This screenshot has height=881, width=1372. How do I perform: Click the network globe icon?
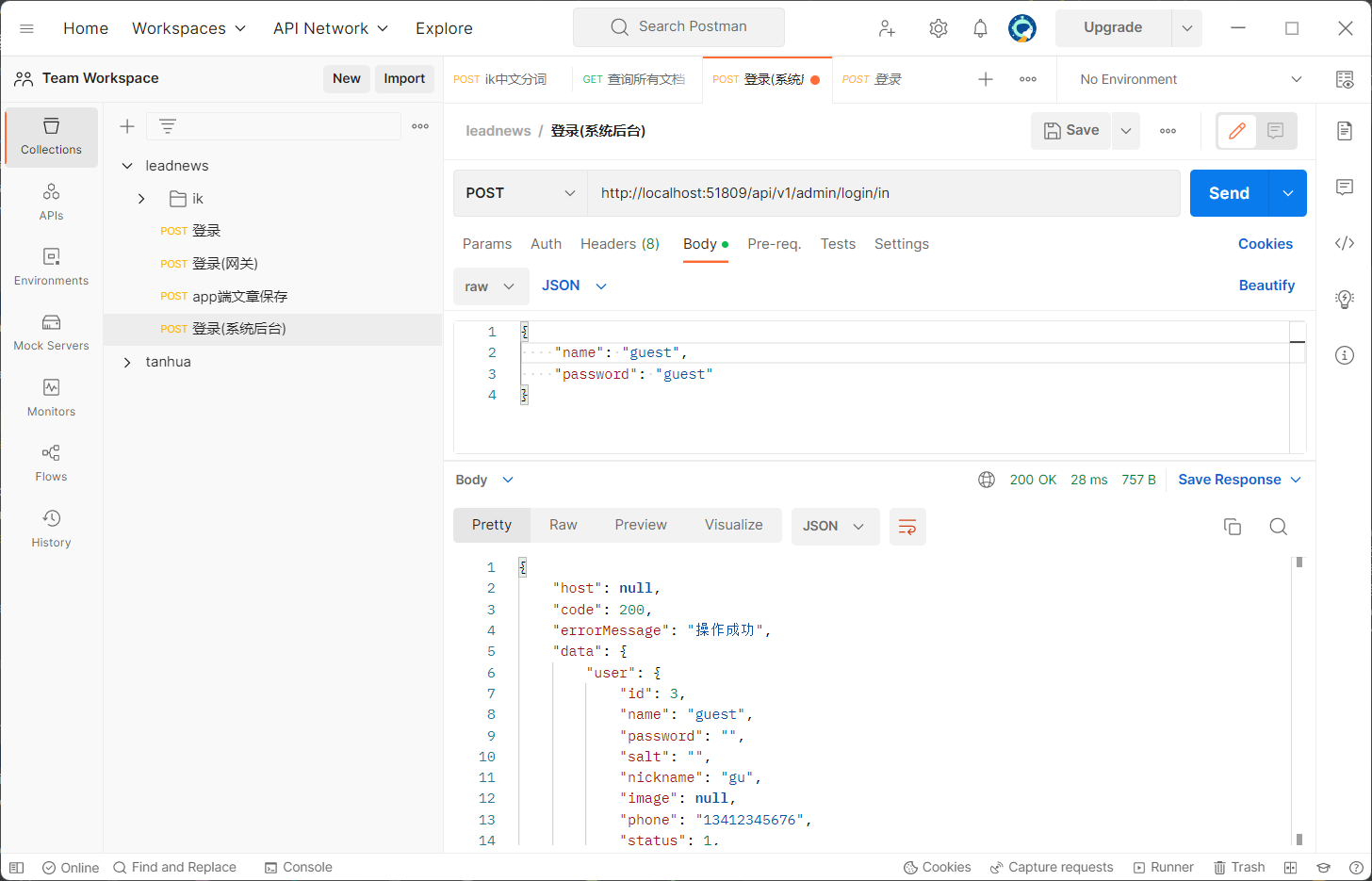(987, 480)
